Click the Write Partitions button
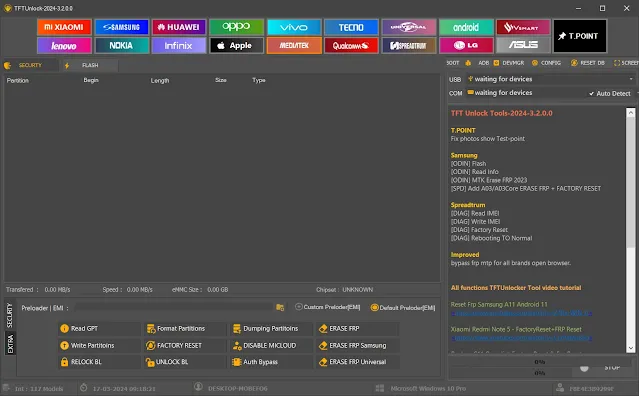639x396 pixels. (x=99, y=345)
